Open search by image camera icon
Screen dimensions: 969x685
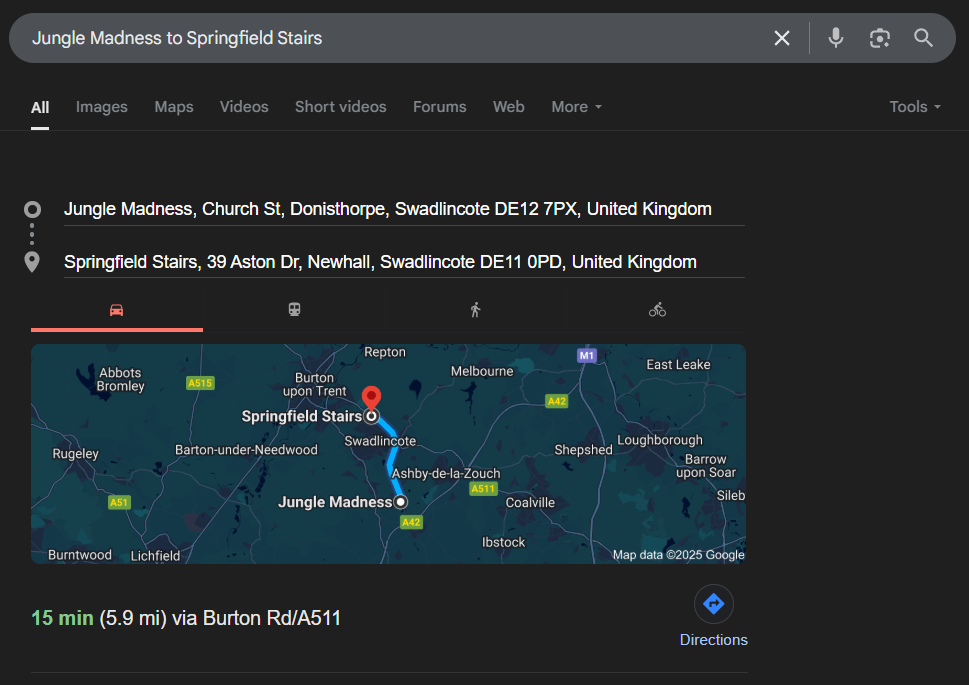click(879, 38)
